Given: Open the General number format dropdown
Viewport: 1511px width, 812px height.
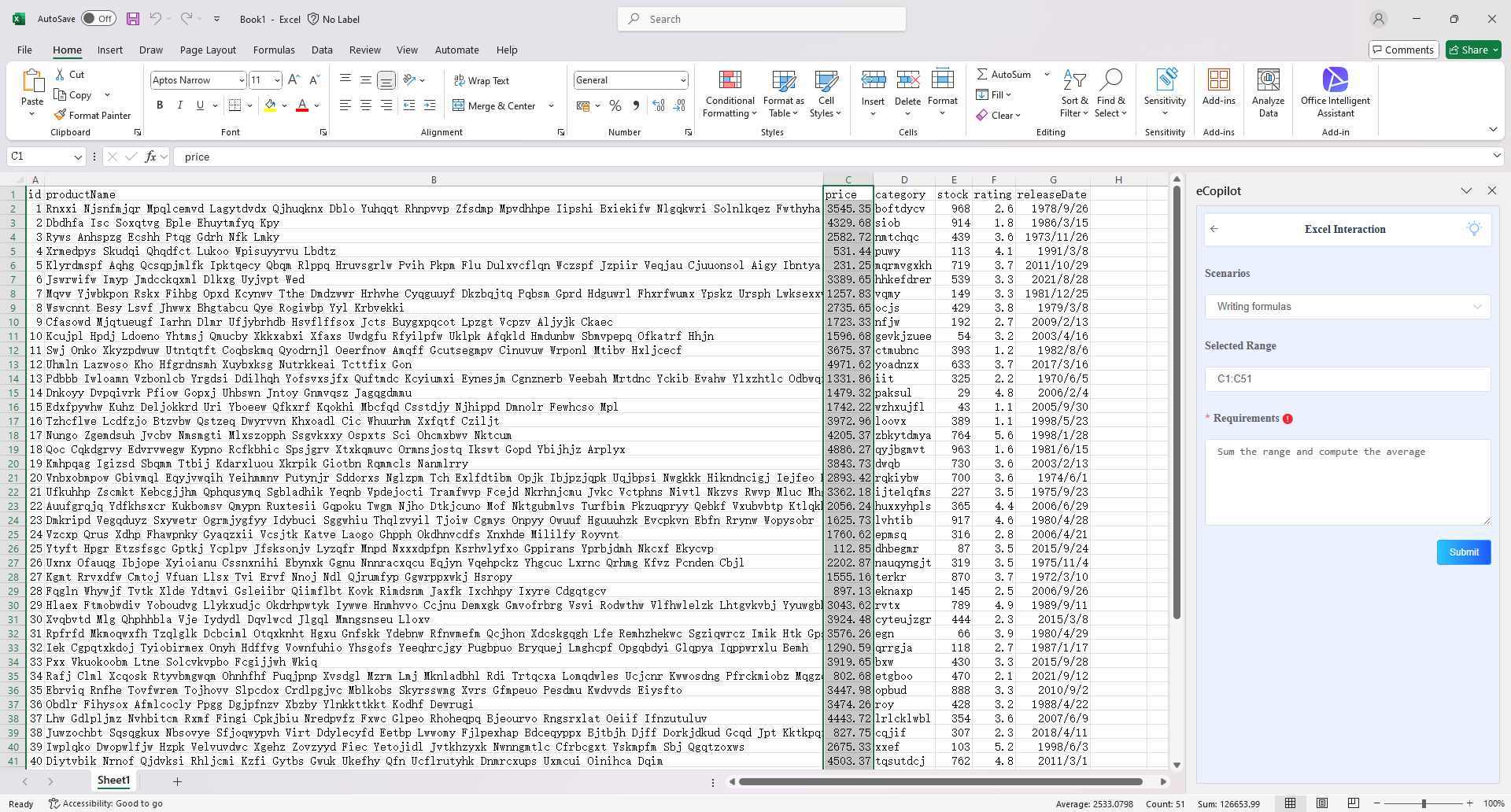Looking at the screenshot, I should click(682, 80).
